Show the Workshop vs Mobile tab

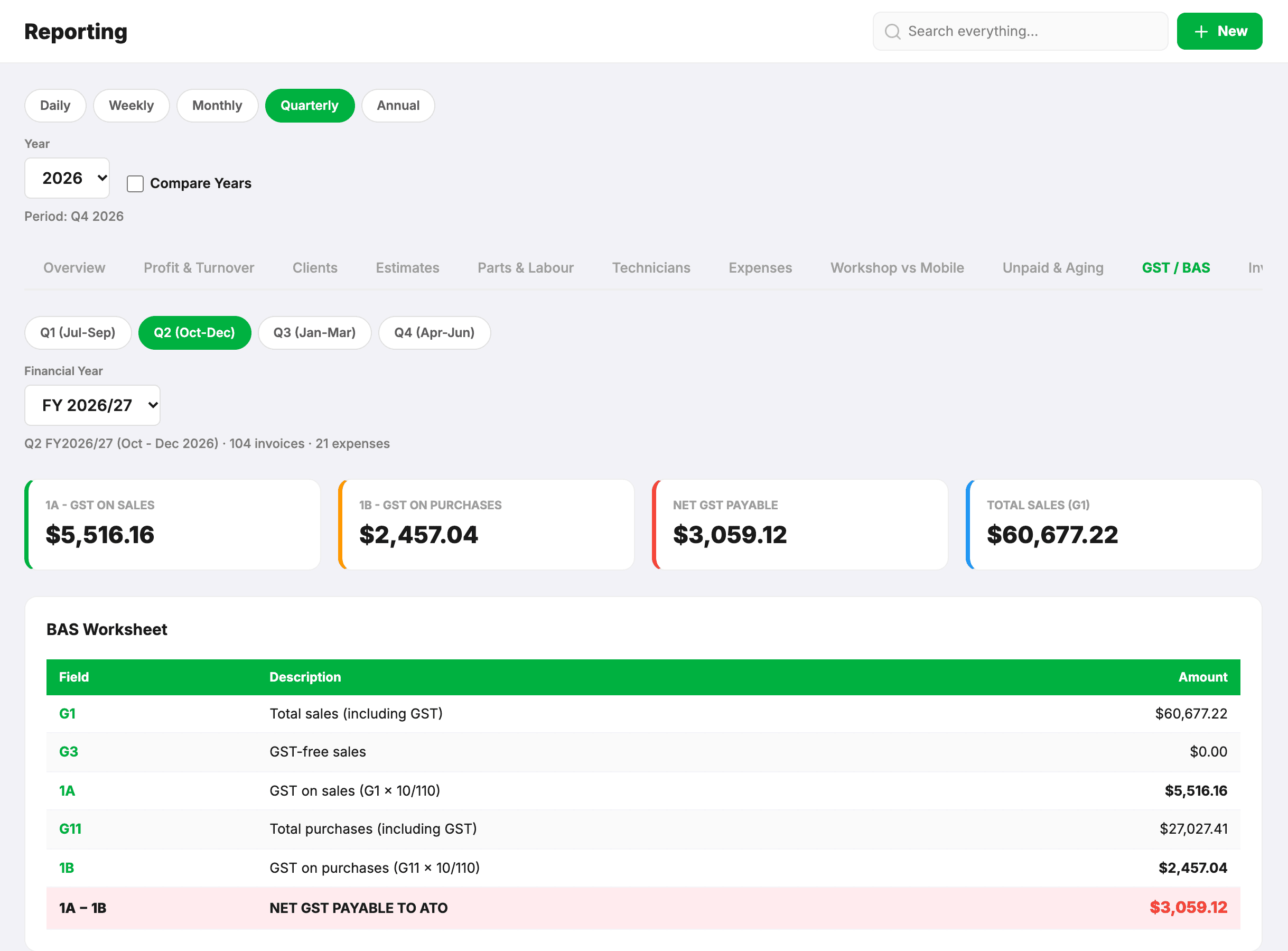[x=897, y=268]
